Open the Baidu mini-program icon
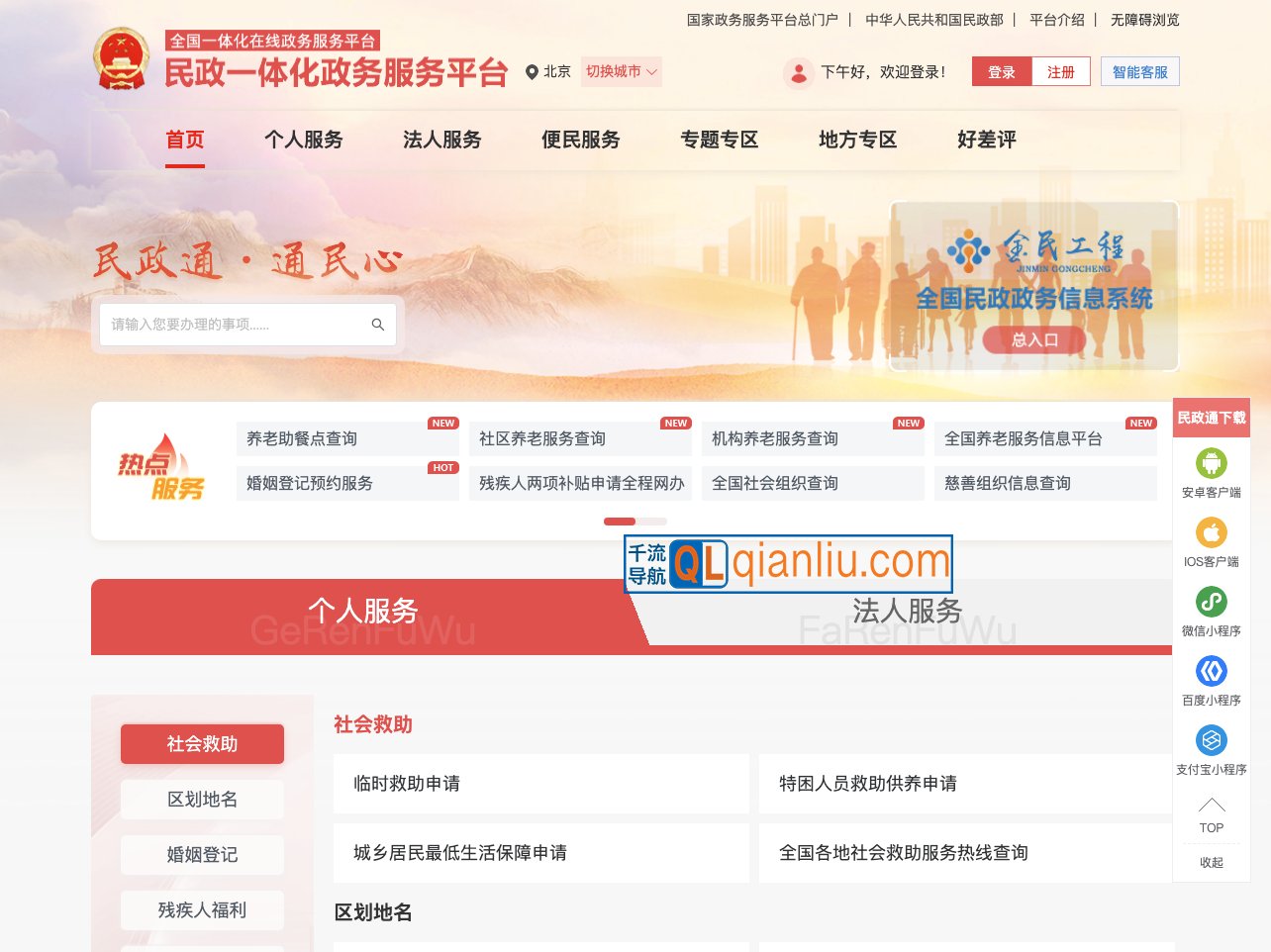This screenshot has height=952, width=1271. [x=1211, y=671]
